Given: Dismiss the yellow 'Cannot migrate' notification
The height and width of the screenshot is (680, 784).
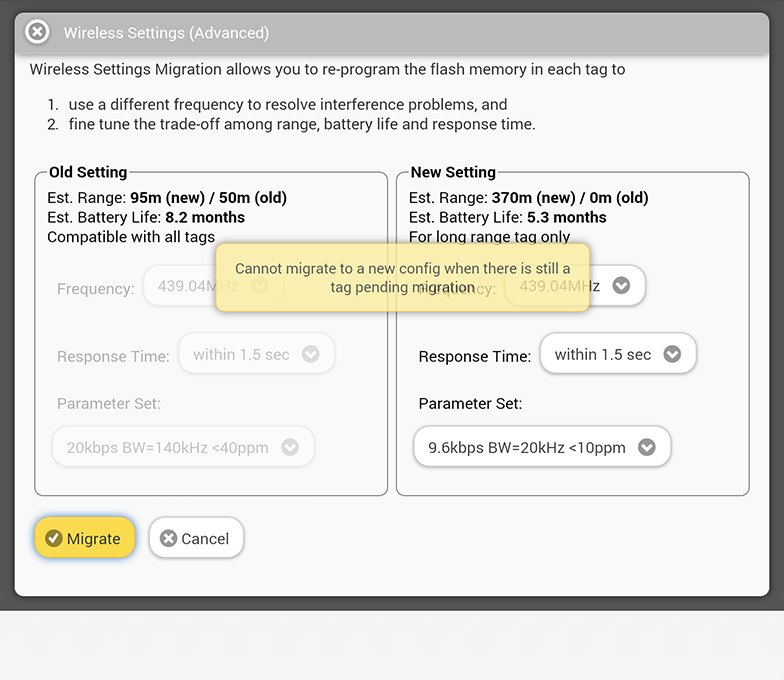Looking at the screenshot, I should [402, 277].
